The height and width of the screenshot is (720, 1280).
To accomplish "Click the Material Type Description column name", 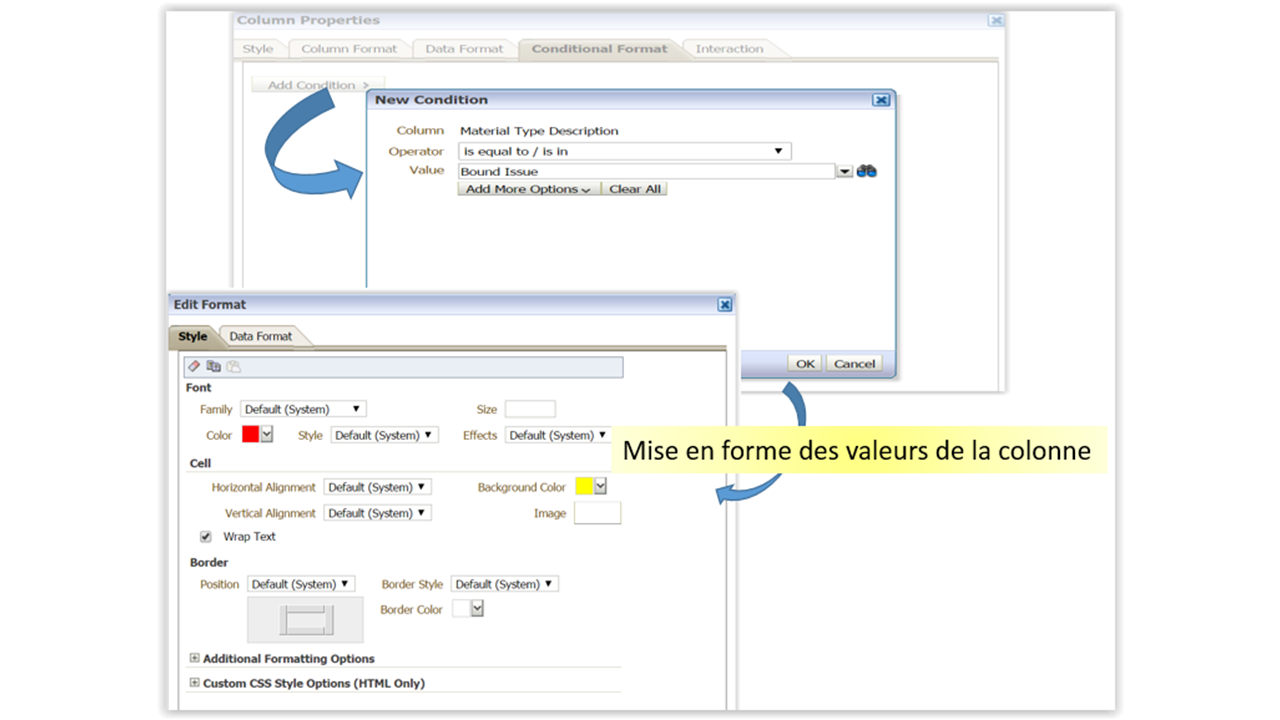I will coord(539,131).
